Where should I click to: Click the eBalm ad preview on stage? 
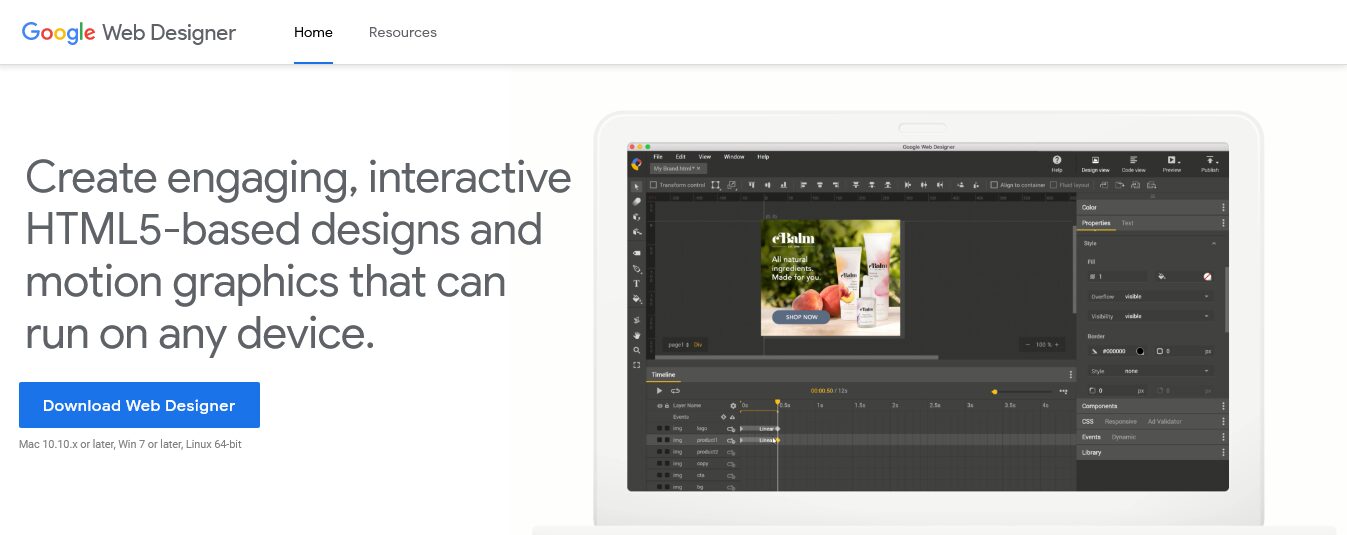click(x=831, y=278)
